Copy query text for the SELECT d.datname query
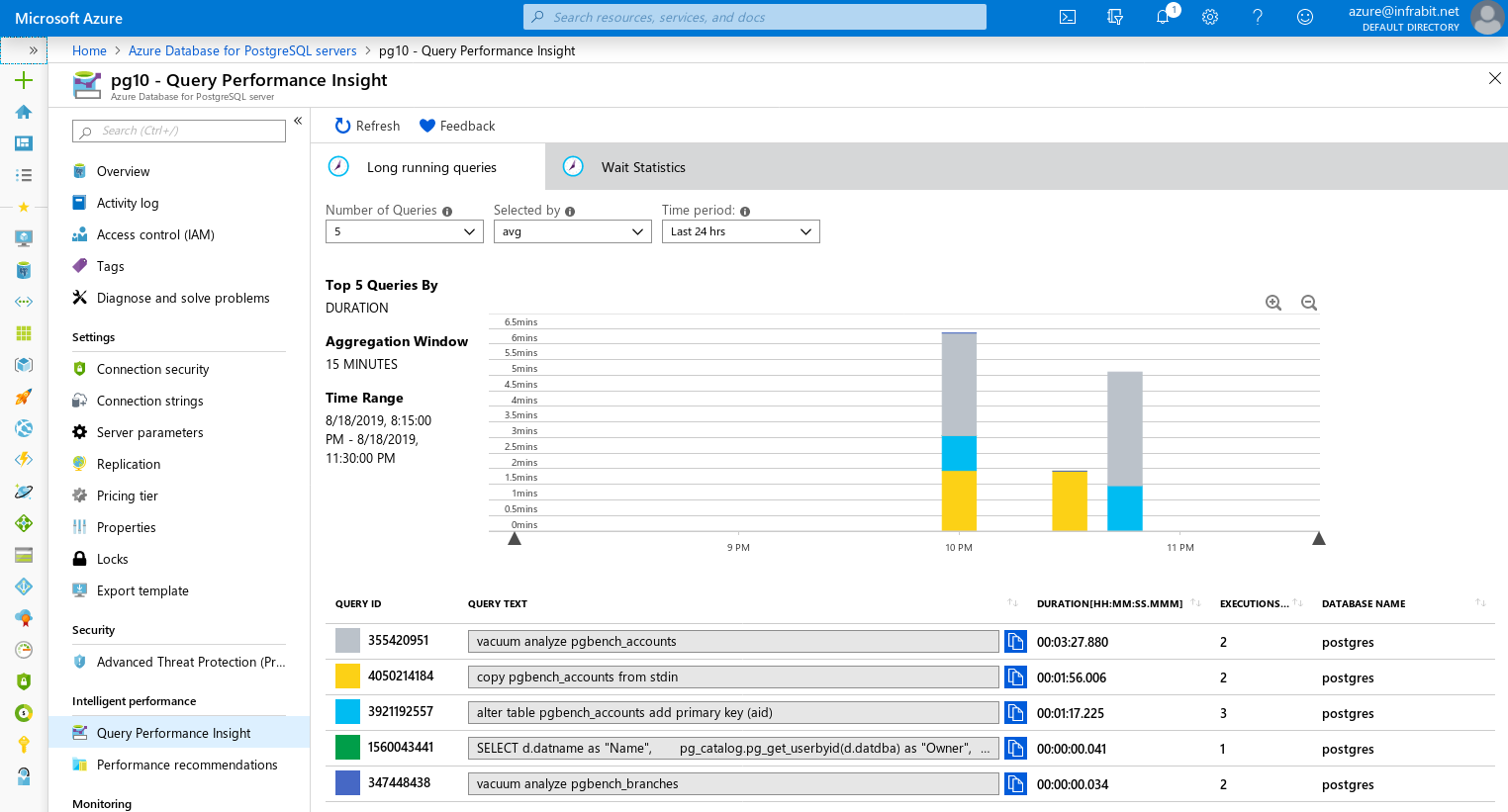Viewport: 1508px width, 812px height. pyautogui.click(x=1015, y=749)
